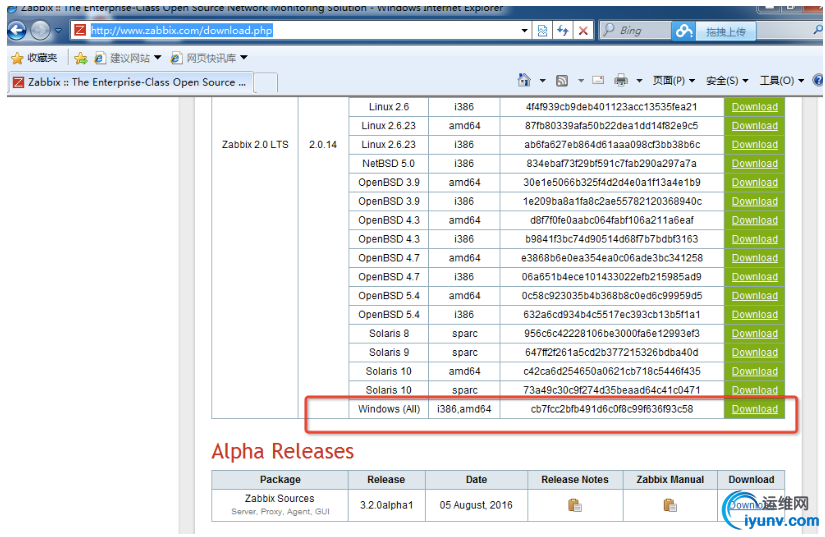Screen dimensions: 825x537
Task: Click the RSS feeds icon
Action: click(562, 80)
